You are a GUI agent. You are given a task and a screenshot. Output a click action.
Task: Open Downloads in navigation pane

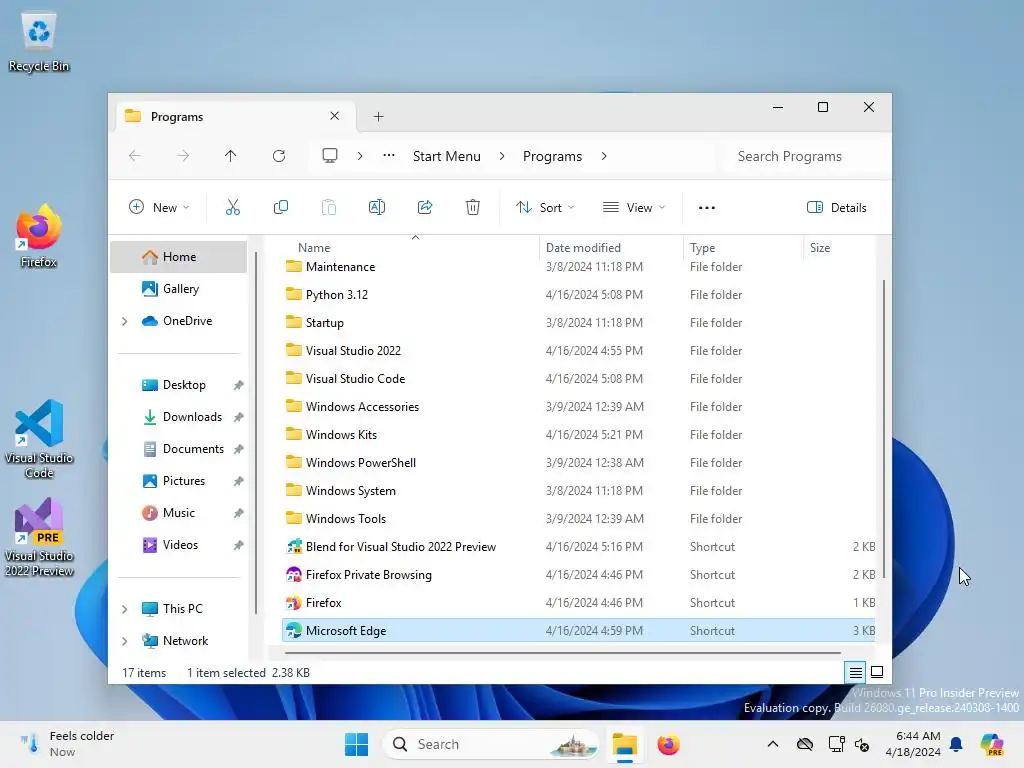pyautogui.click(x=192, y=417)
